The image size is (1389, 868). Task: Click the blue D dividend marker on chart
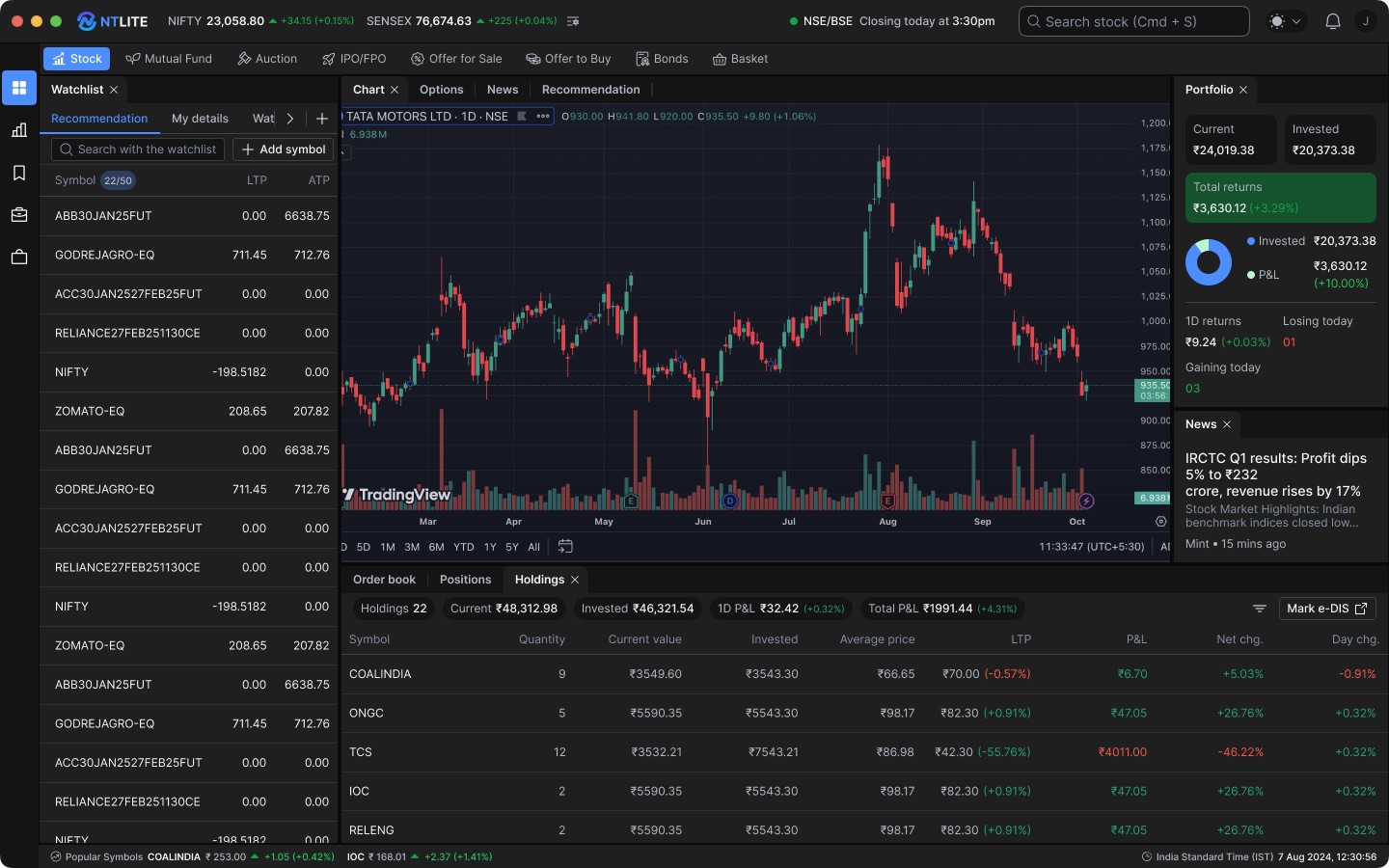click(730, 501)
